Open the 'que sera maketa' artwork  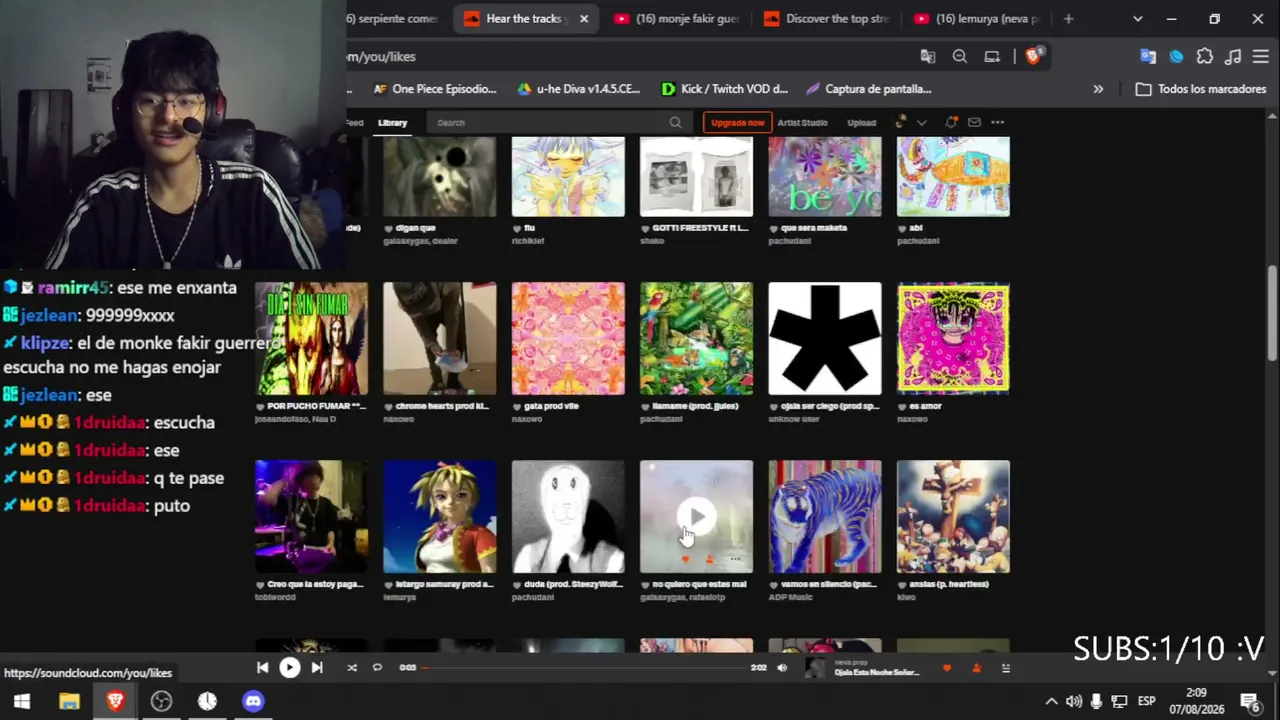coord(825,177)
